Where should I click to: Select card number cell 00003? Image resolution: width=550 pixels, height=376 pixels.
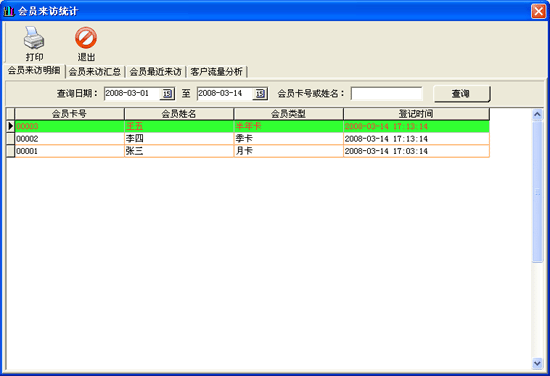pyautogui.click(x=69, y=126)
